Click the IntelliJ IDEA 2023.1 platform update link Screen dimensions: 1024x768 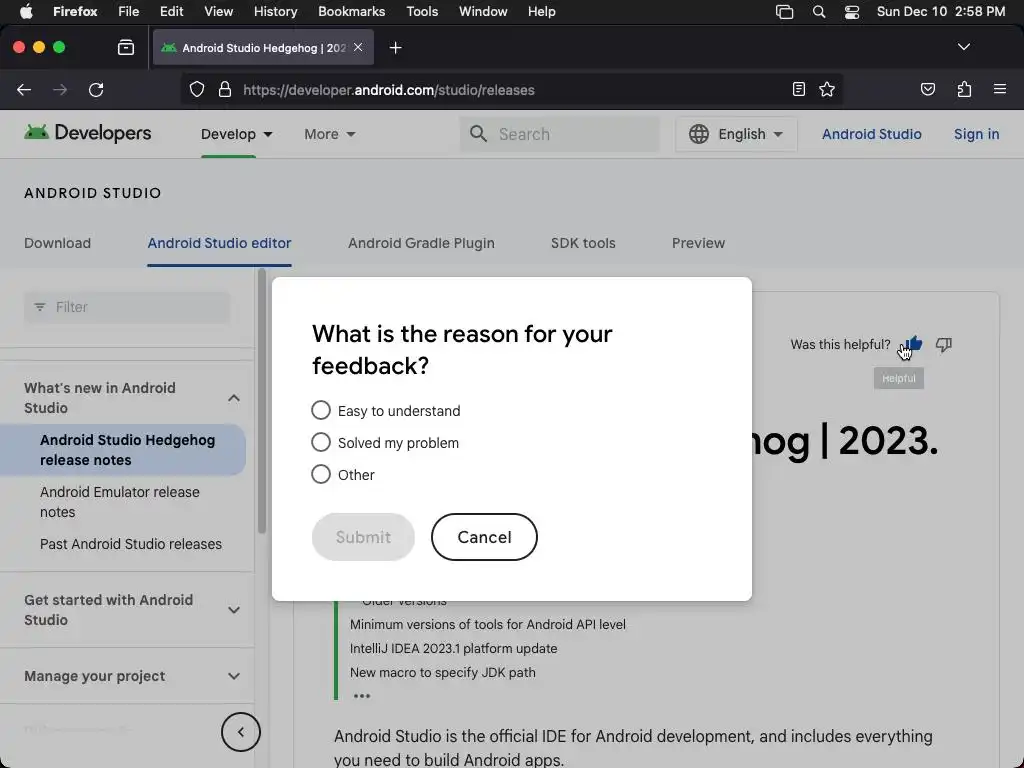tap(453, 648)
